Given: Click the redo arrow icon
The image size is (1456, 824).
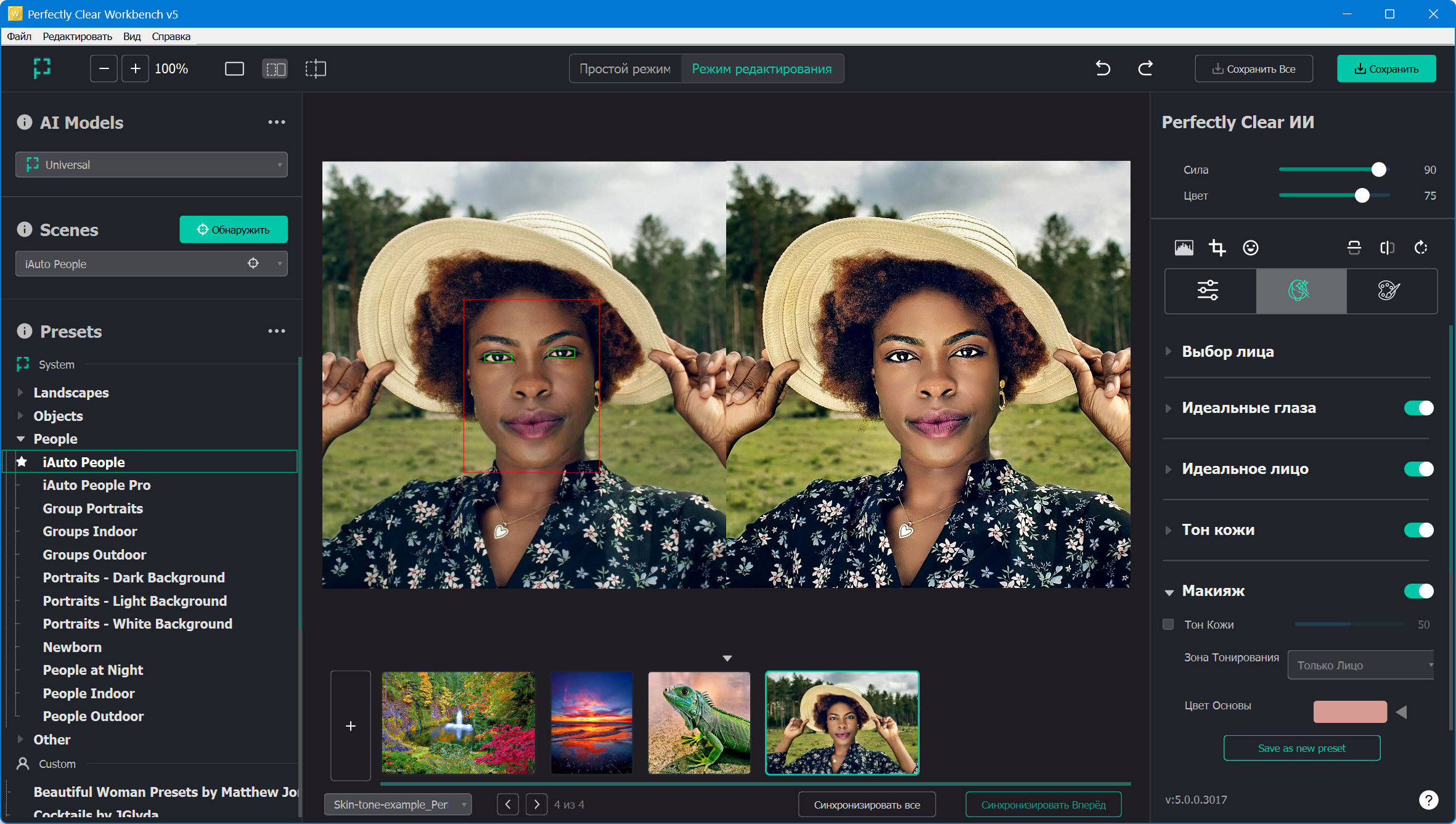Looking at the screenshot, I should click(x=1145, y=68).
